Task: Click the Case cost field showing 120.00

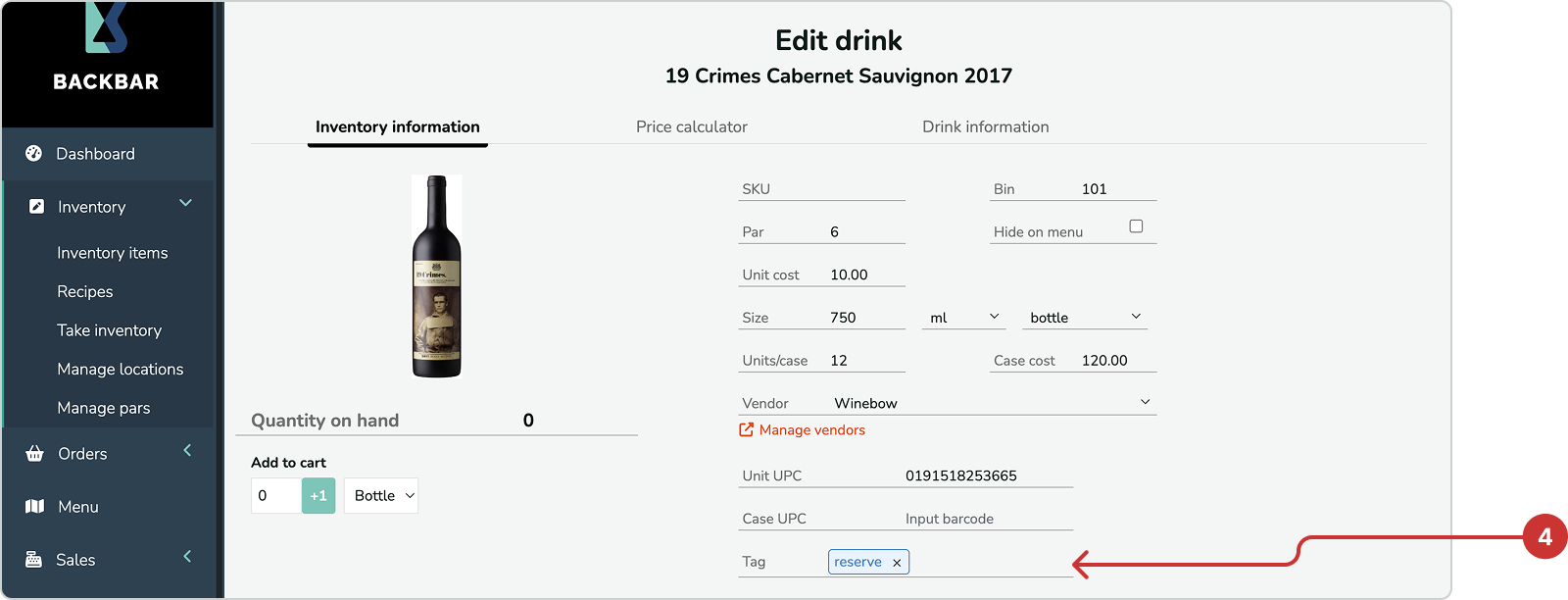Action: click(x=1074, y=361)
